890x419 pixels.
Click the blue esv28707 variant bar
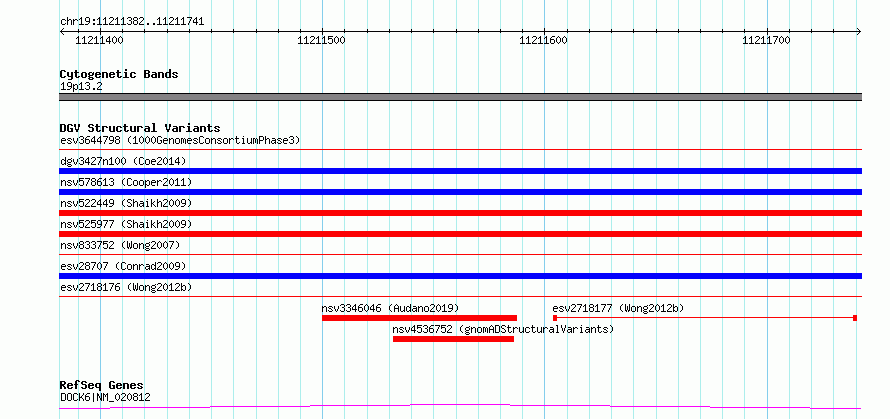point(460,276)
